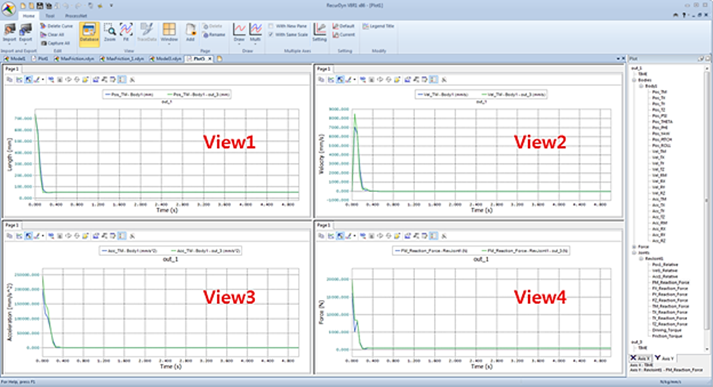Open the Window dropdown in View group
713x387 pixels.
pos(169,33)
